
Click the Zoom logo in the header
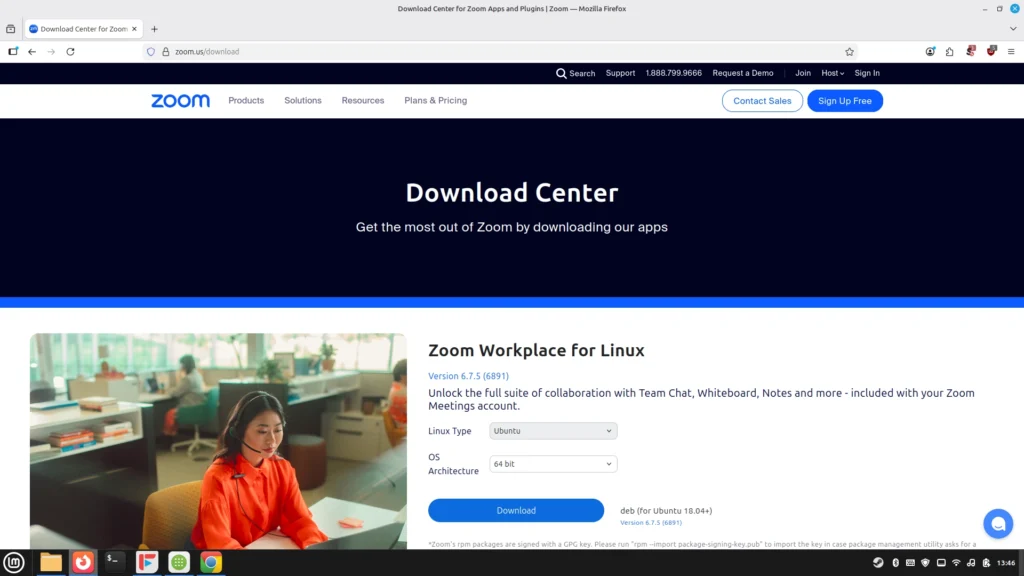tap(179, 100)
